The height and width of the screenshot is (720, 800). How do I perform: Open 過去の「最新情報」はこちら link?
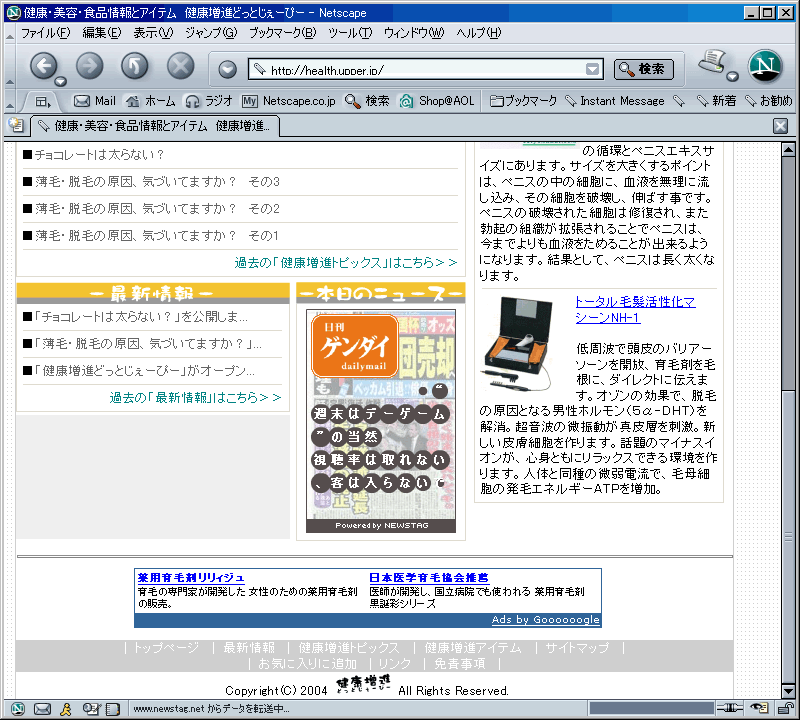[195, 397]
